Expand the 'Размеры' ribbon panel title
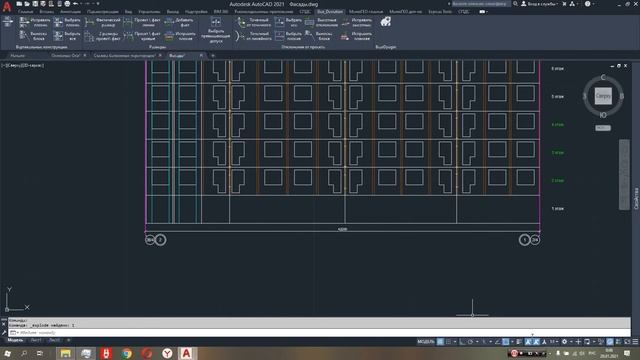The image size is (640, 360). coord(157,47)
